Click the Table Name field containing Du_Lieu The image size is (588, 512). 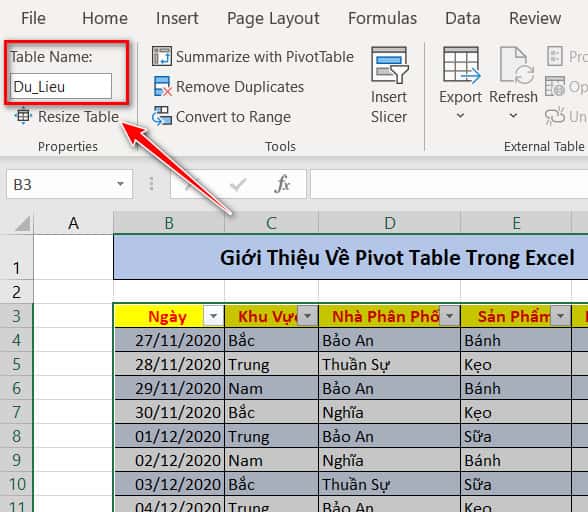click(x=61, y=86)
